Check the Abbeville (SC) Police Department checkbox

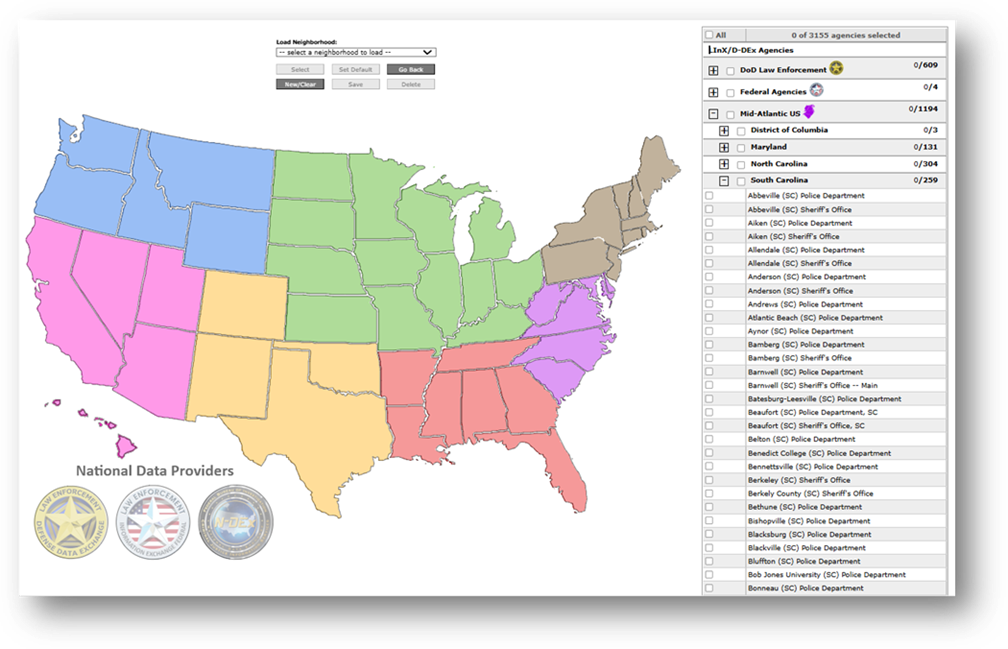tap(710, 195)
